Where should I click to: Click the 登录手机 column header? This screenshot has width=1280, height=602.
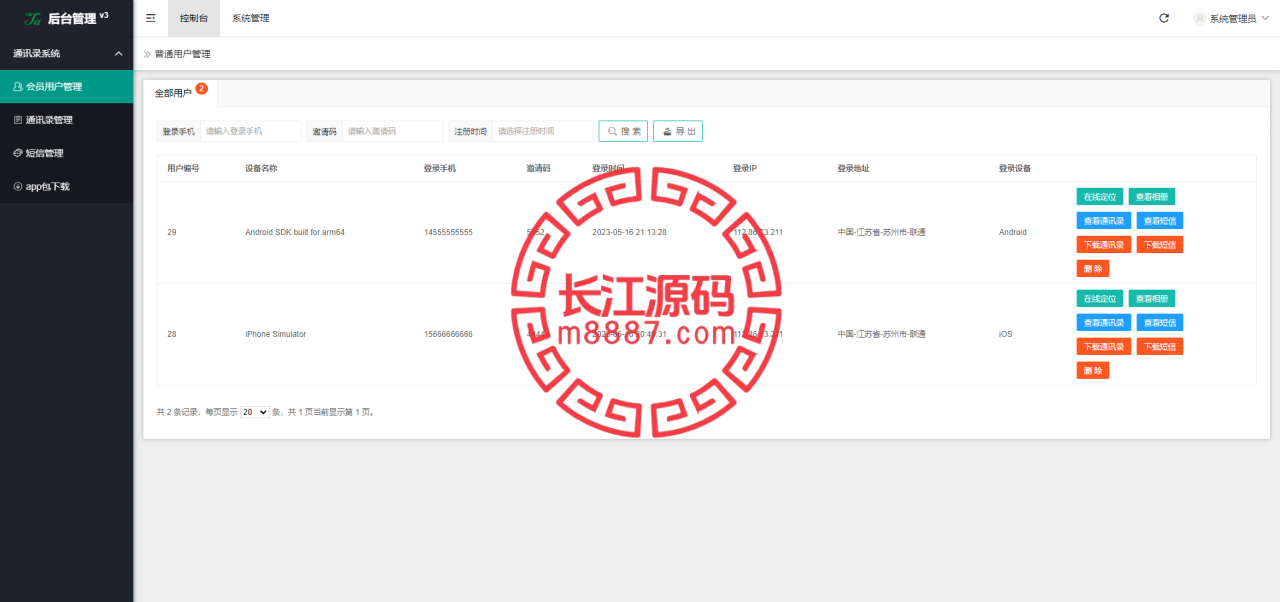[440, 168]
